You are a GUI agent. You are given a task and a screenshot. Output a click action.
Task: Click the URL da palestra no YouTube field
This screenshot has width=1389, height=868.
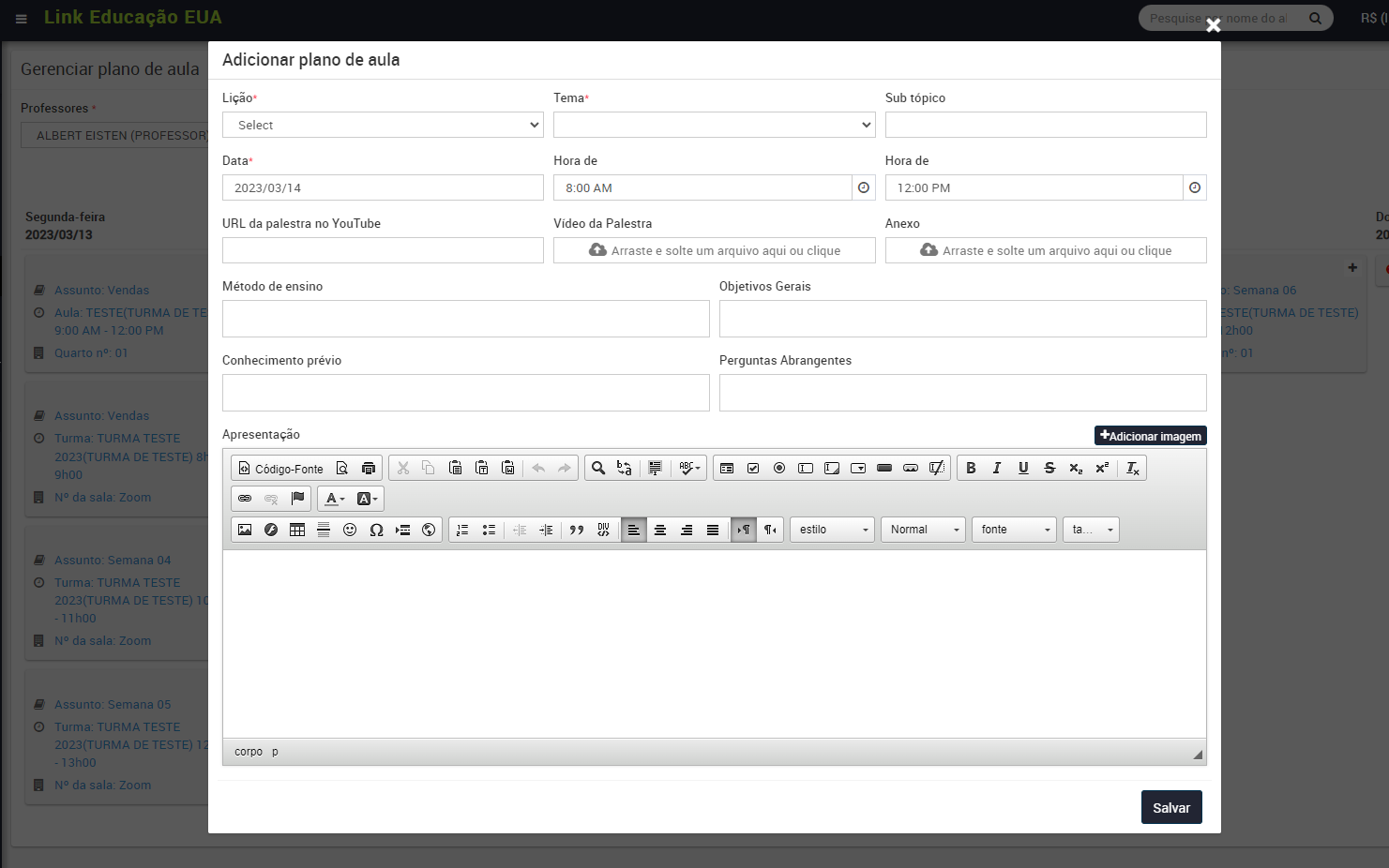coord(383,250)
